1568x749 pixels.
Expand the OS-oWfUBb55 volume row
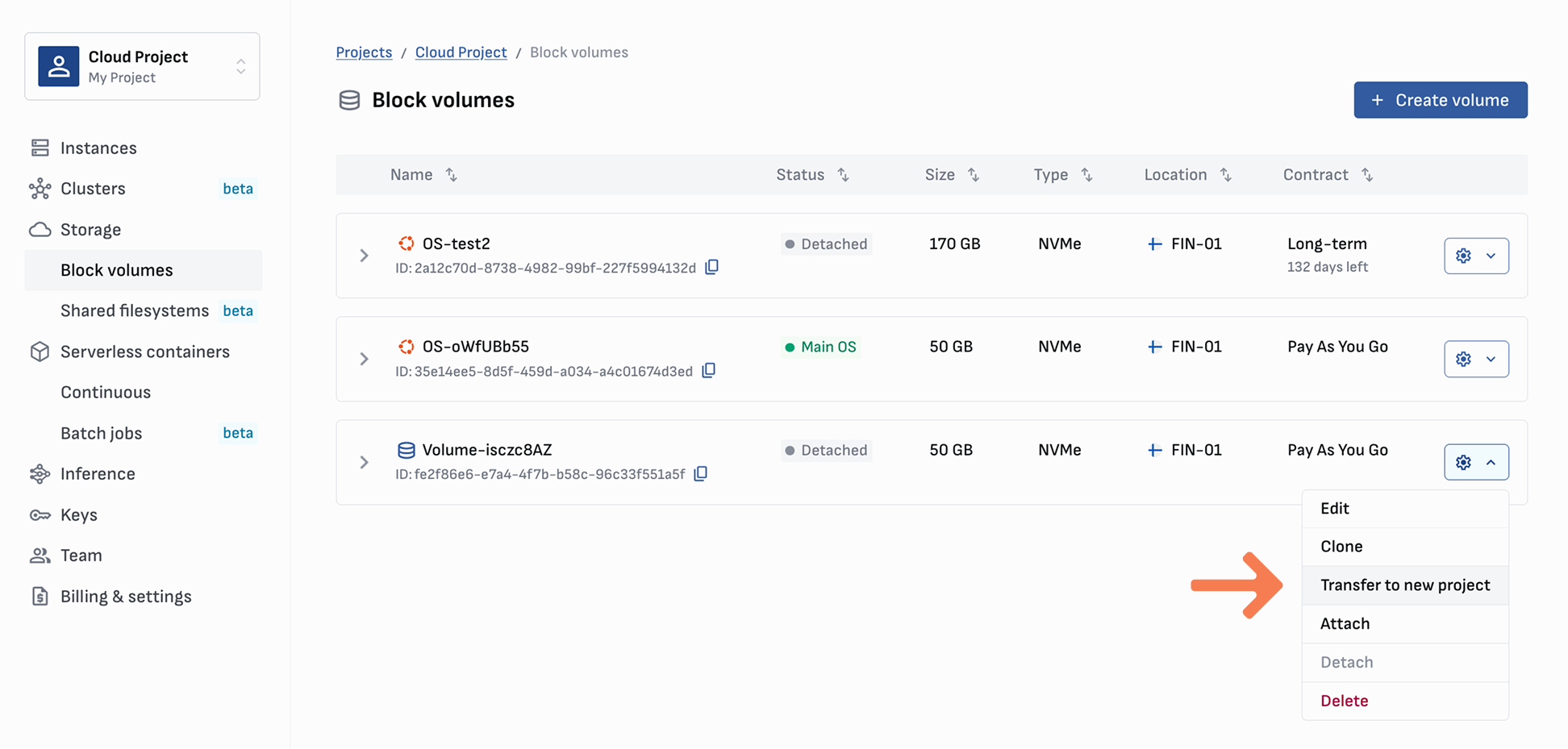click(x=364, y=359)
